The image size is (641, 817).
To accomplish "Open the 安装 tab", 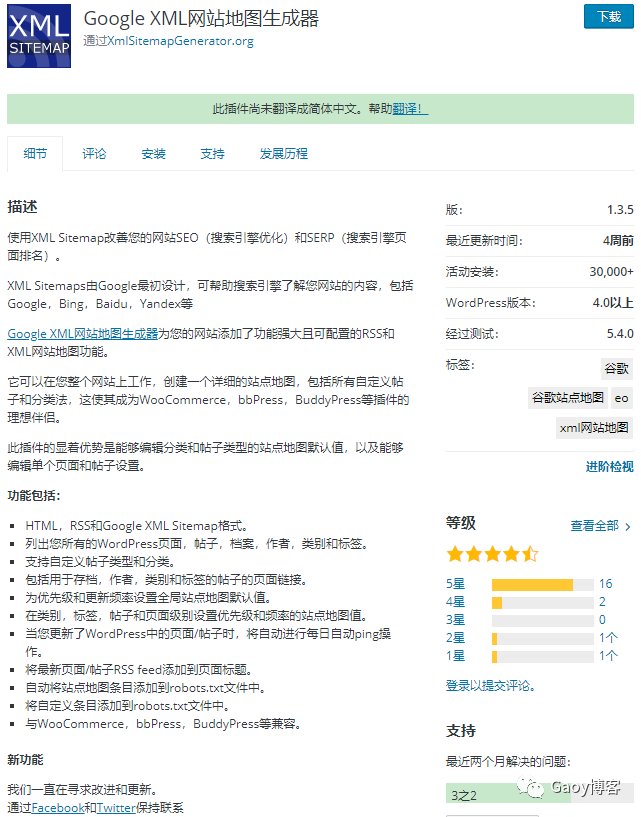I will [153, 154].
